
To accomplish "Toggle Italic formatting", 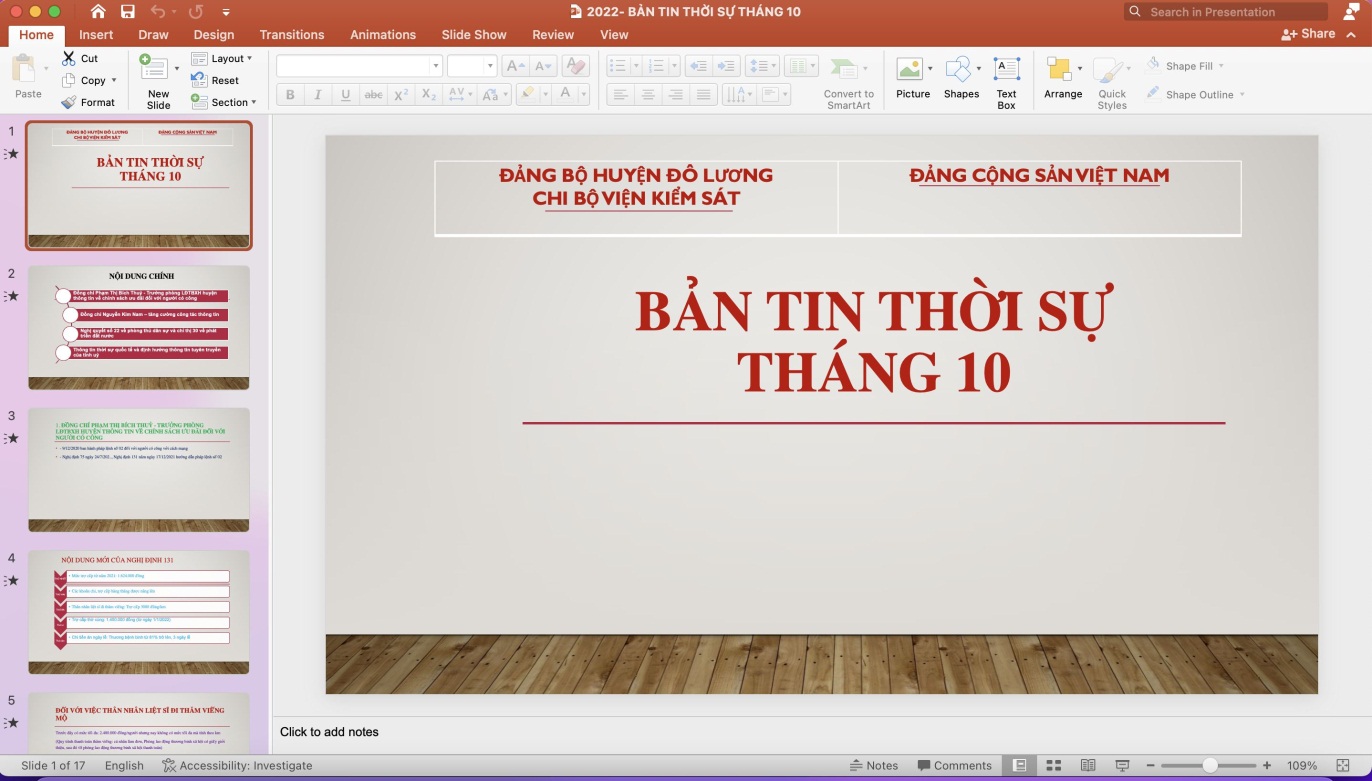I will pyautogui.click(x=318, y=95).
